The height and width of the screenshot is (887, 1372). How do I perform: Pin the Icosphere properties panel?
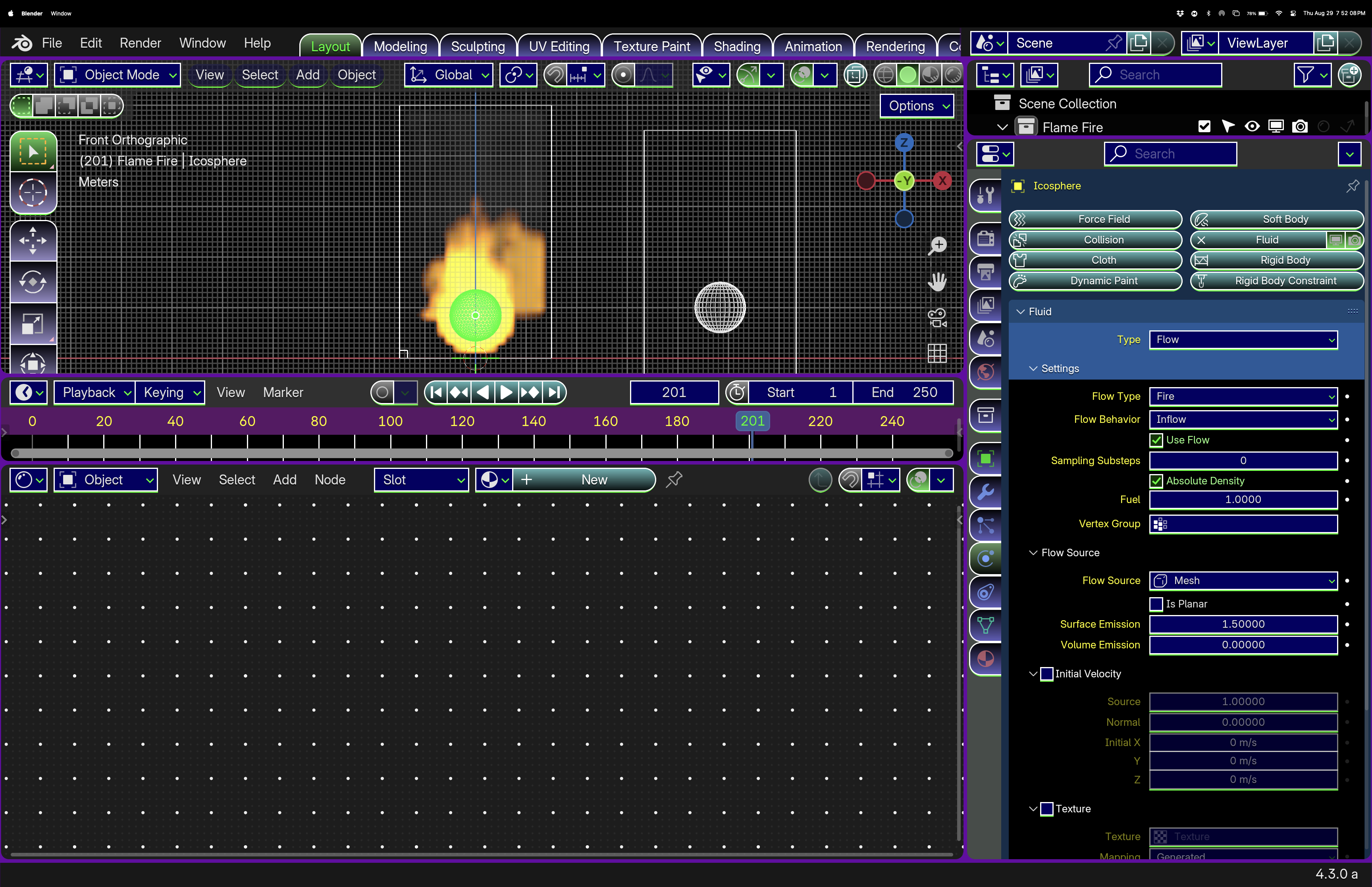(1353, 186)
